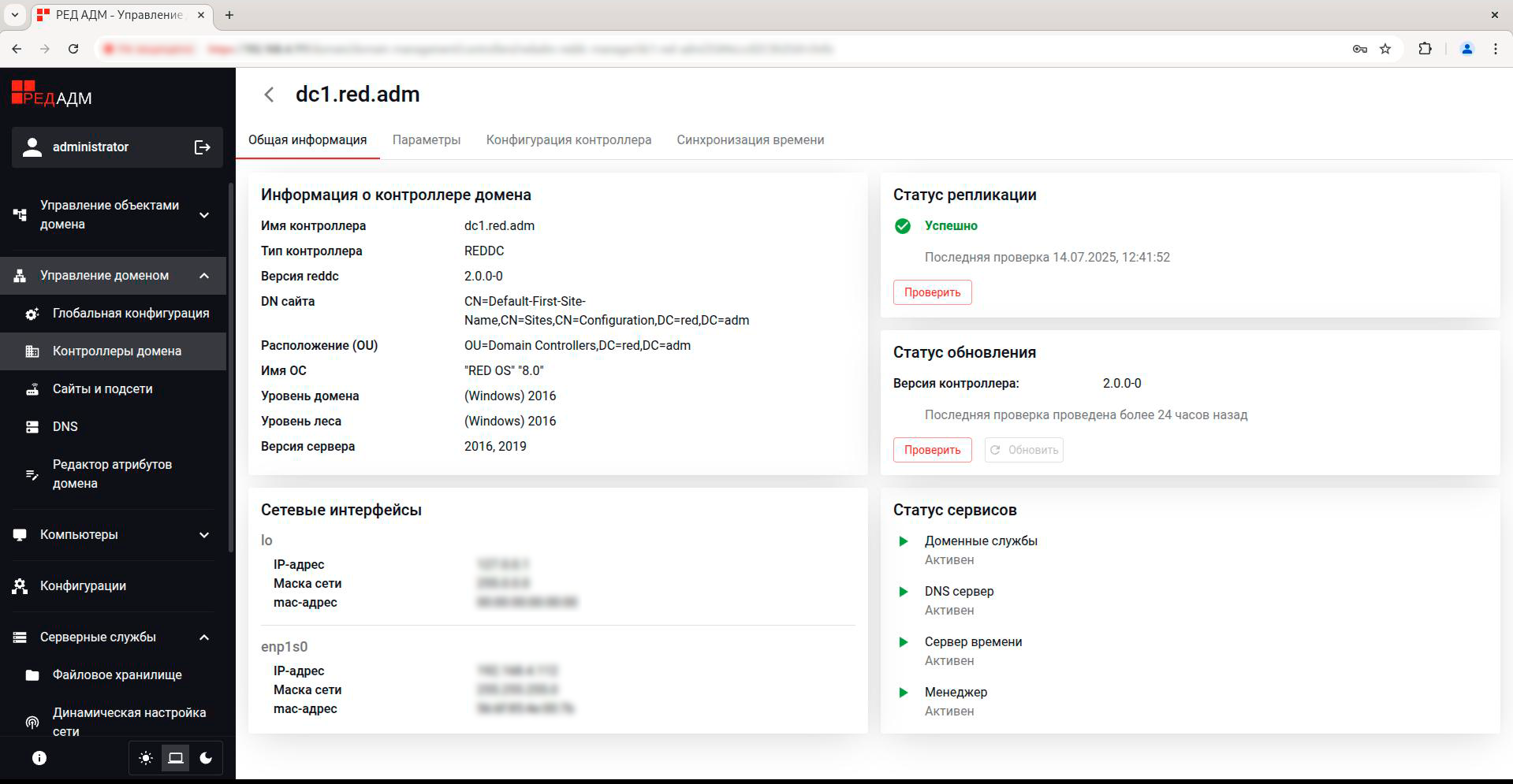Click play icon next to Доменные службы
1513x784 pixels.
tap(904, 541)
